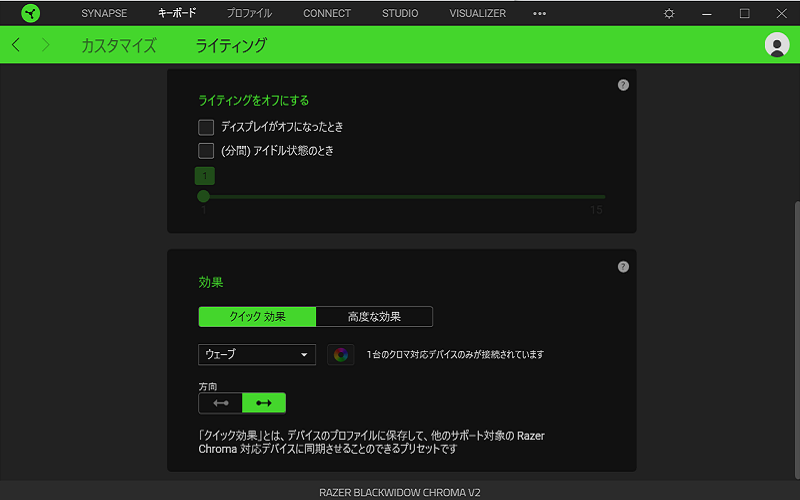Select 高度な効果 button
Viewport: 800px width, 500px height.
pyautogui.click(x=374, y=316)
